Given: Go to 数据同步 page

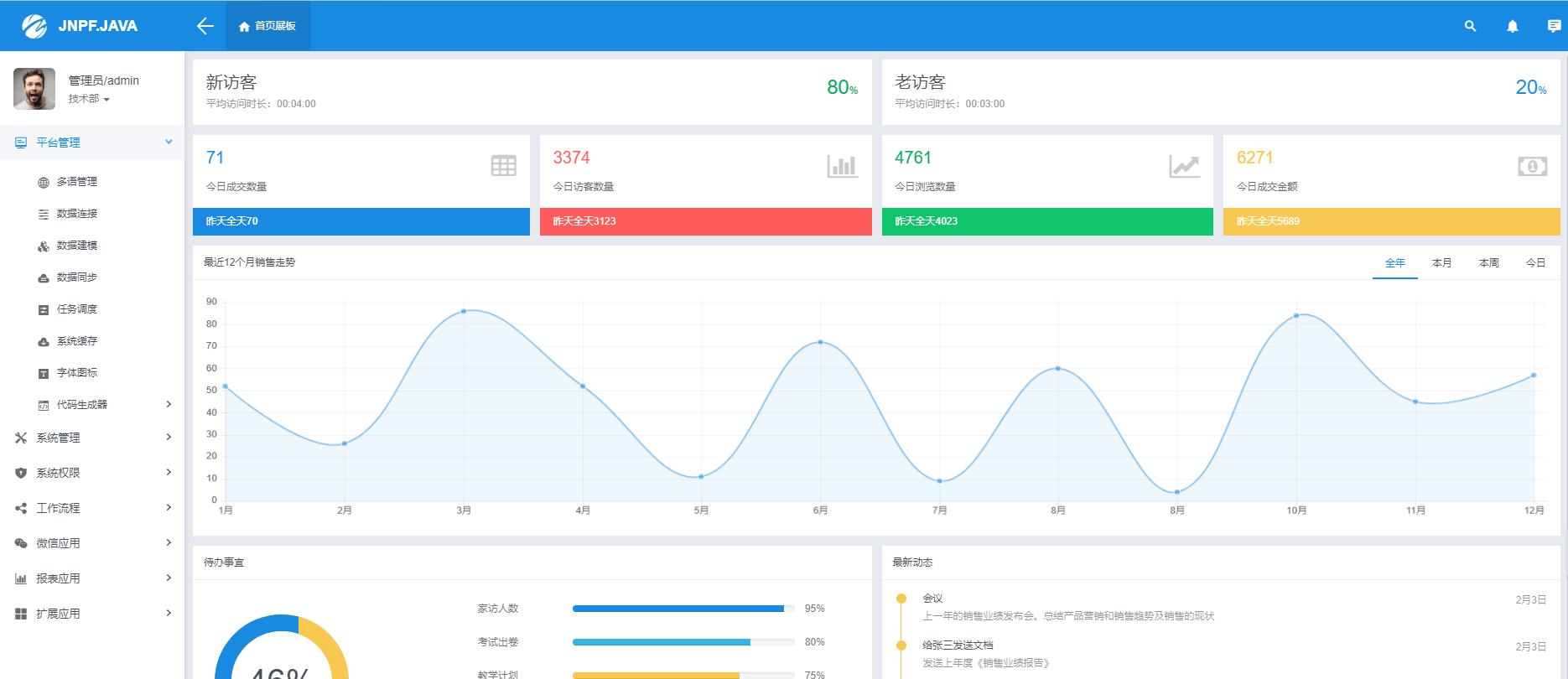Looking at the screenshot, I should pos(77,277).
